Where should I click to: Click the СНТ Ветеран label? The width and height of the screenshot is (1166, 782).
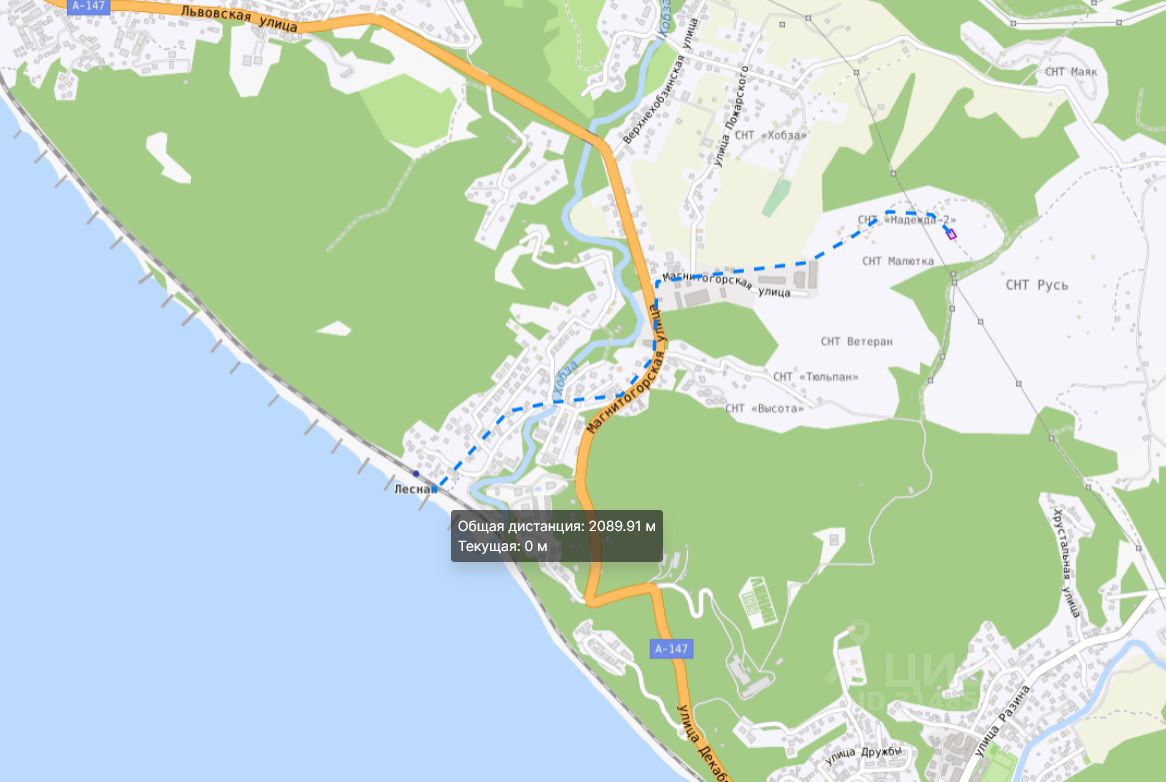857,341
